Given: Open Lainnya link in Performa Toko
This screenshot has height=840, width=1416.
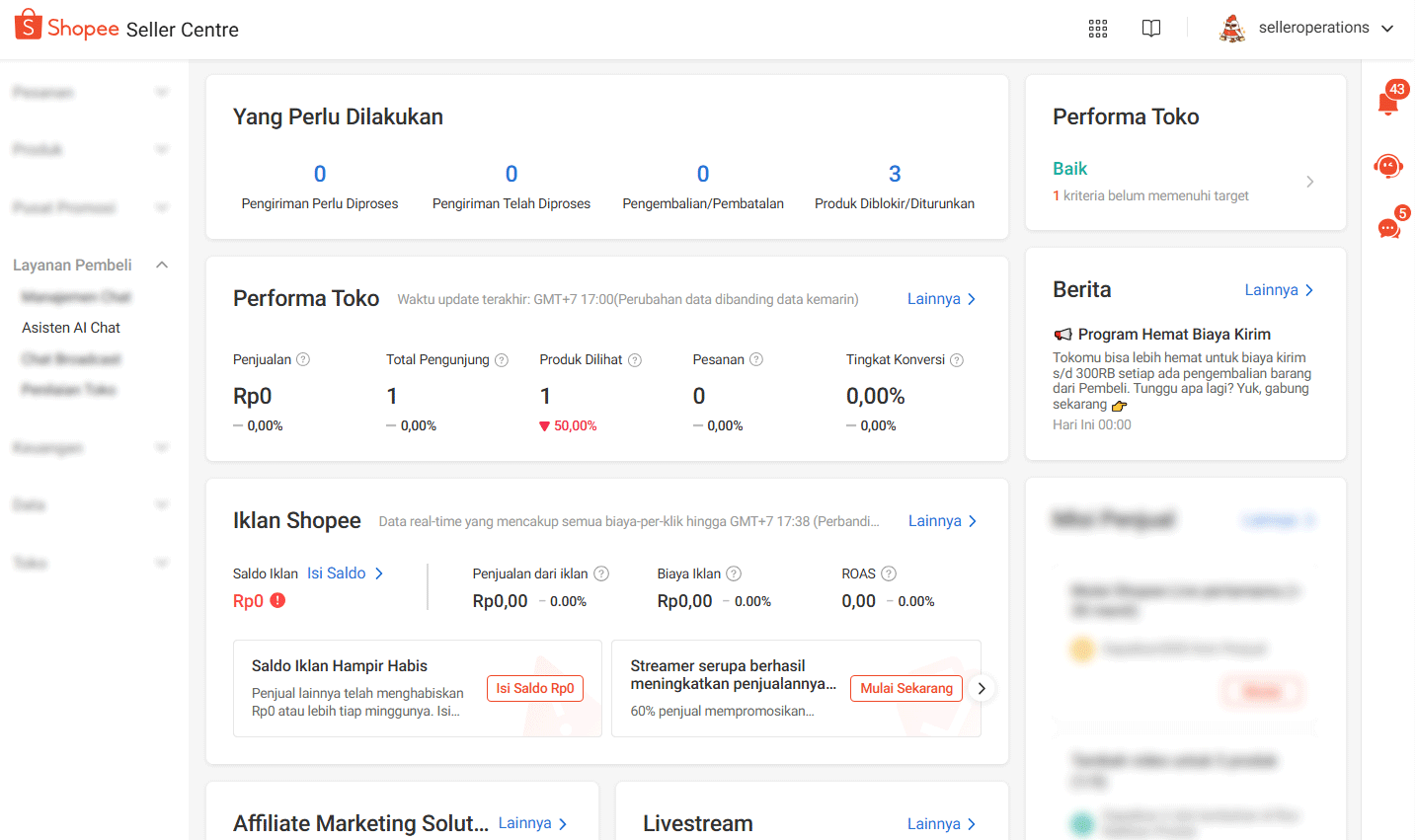Looking at the screenshot, I should click(942, 299).
